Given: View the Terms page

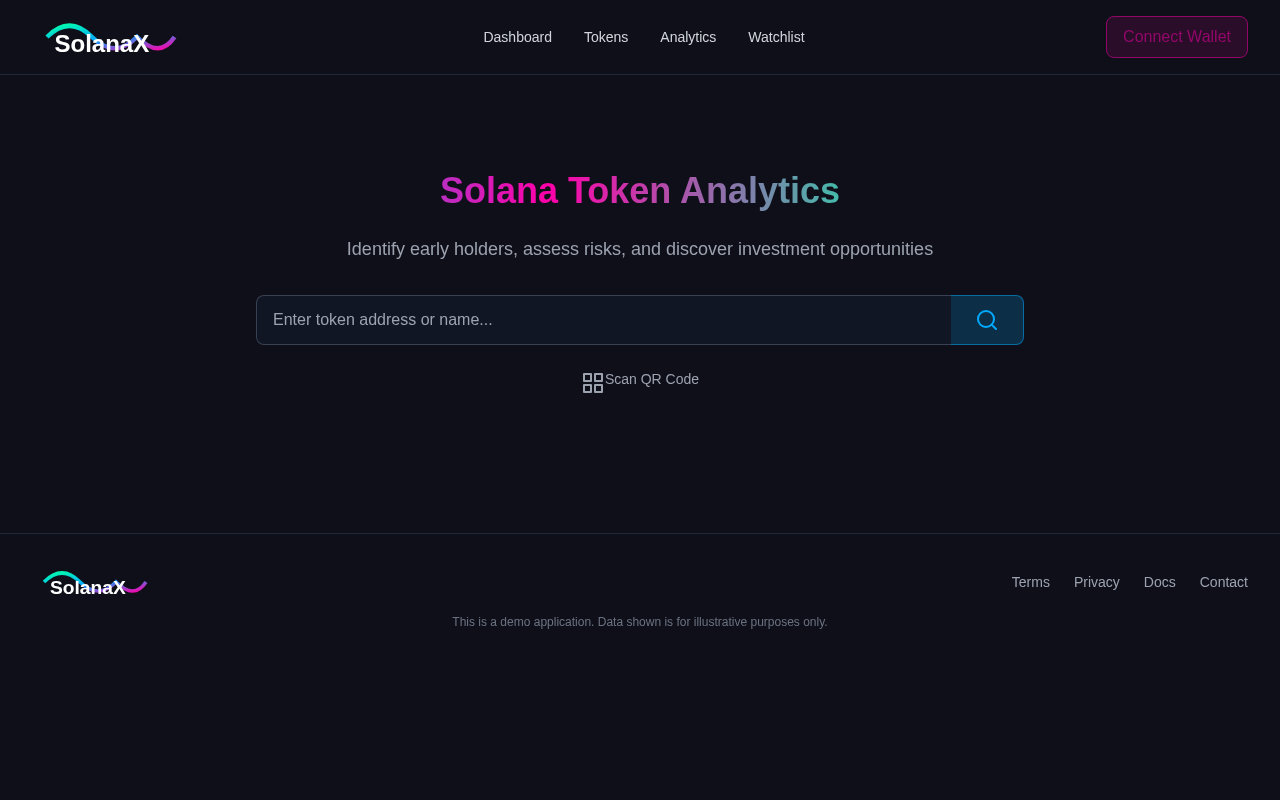Looking at the screenshot, I should click(x=1030, y=581).
